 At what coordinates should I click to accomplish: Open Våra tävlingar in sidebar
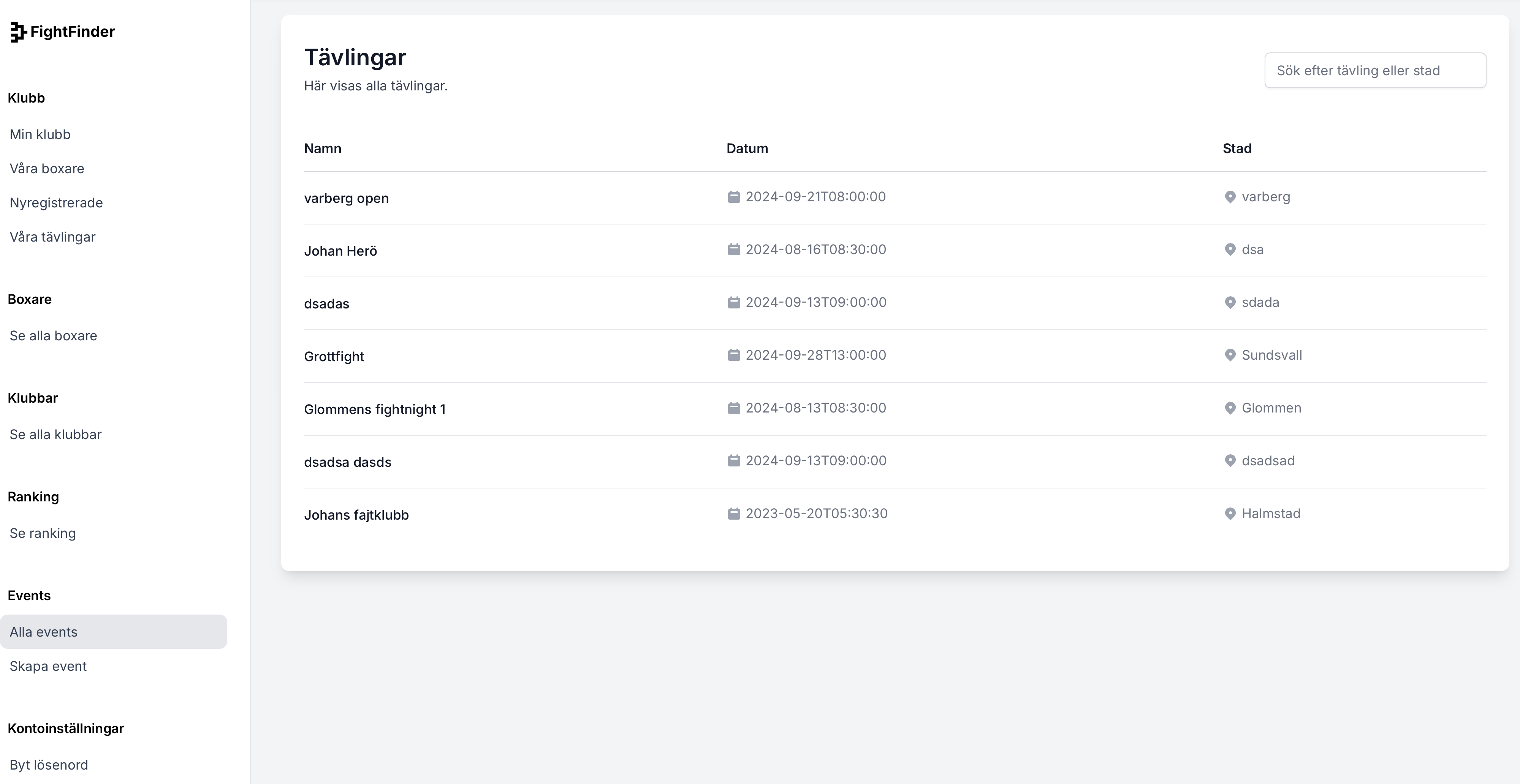coord(52,237)
